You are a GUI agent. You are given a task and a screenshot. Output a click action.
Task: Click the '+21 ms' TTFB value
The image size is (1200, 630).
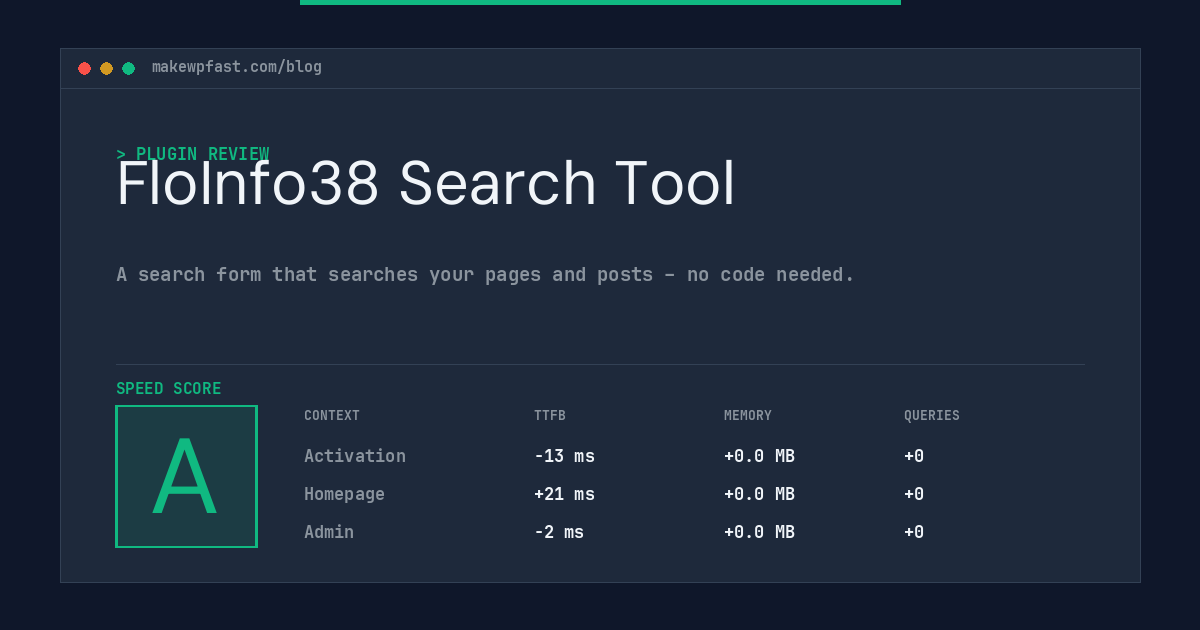[x=564, y=494]
